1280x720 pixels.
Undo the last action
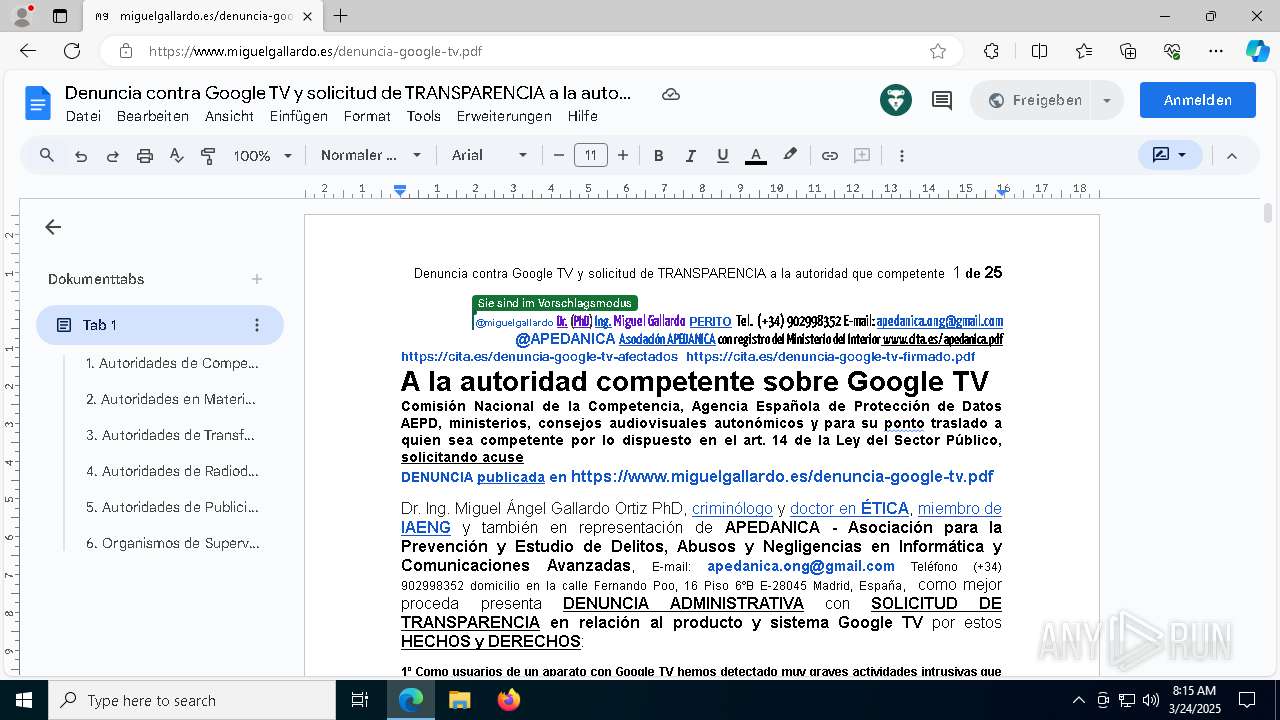(x=81, y=156)
